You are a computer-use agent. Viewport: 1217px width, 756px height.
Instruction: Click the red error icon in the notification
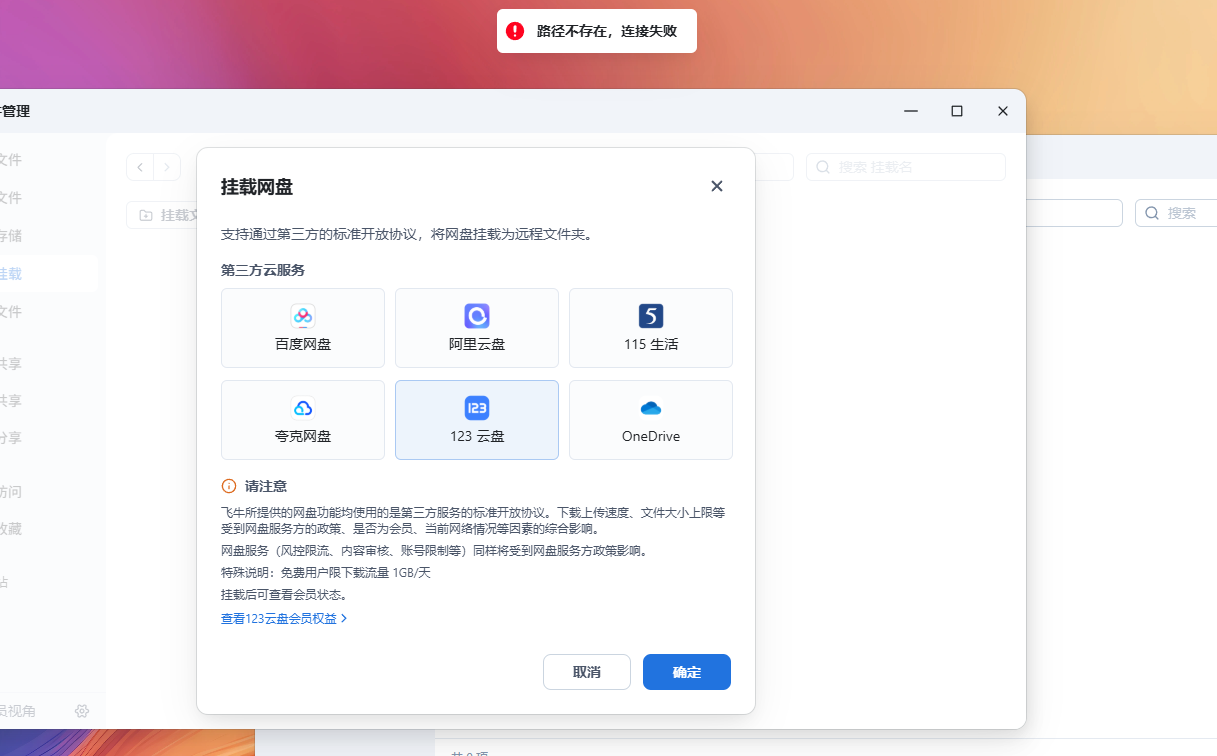(515, 31)
